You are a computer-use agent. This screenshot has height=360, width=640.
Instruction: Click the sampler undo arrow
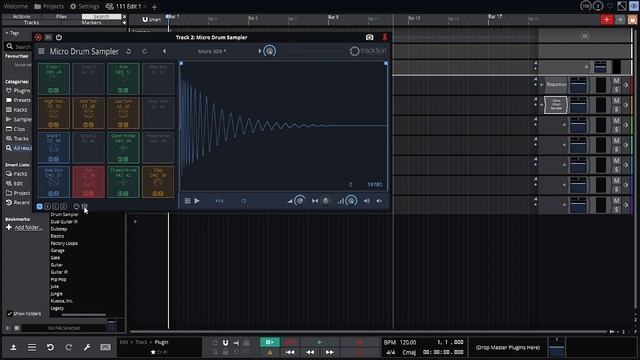click(x=129, y=51)
